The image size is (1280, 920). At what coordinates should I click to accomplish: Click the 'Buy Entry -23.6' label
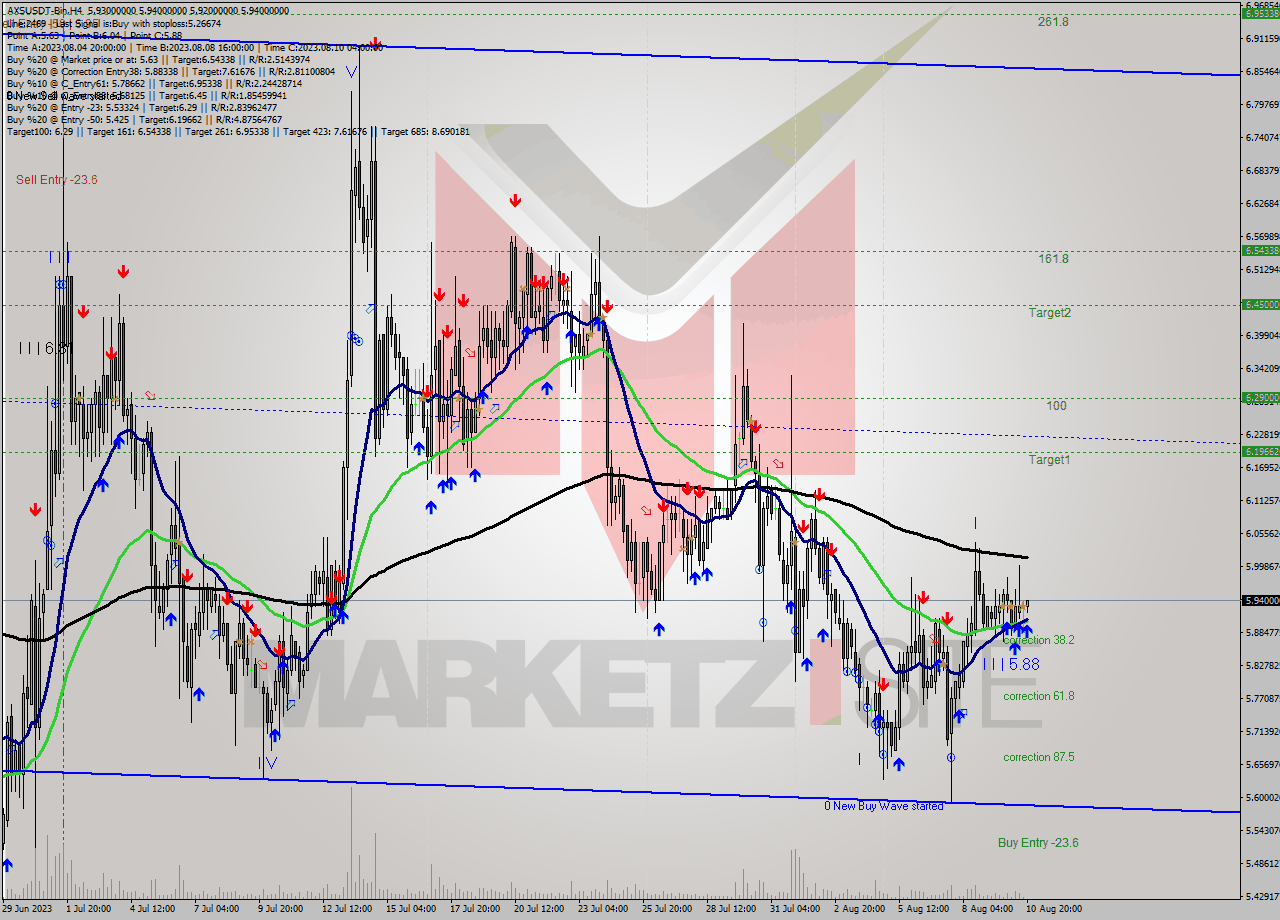pyautogui.click(x=1038, y=843)
